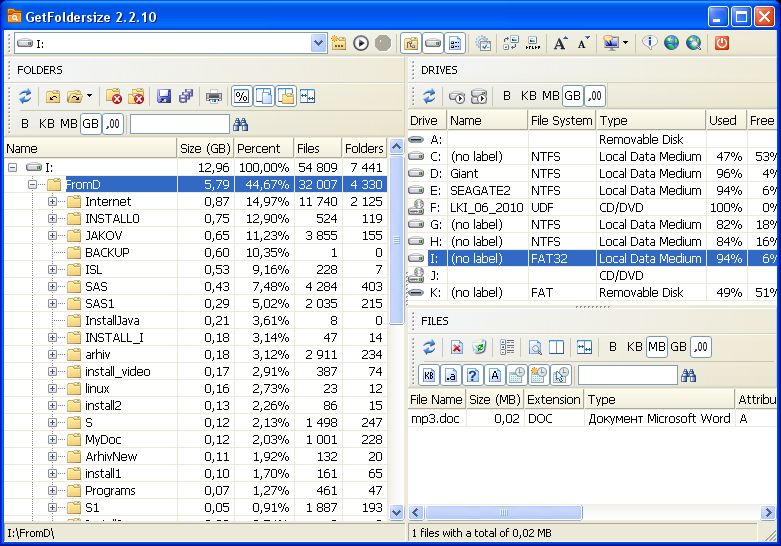
Task: Select the mp3.doc file entry
Action: (435, 419)
